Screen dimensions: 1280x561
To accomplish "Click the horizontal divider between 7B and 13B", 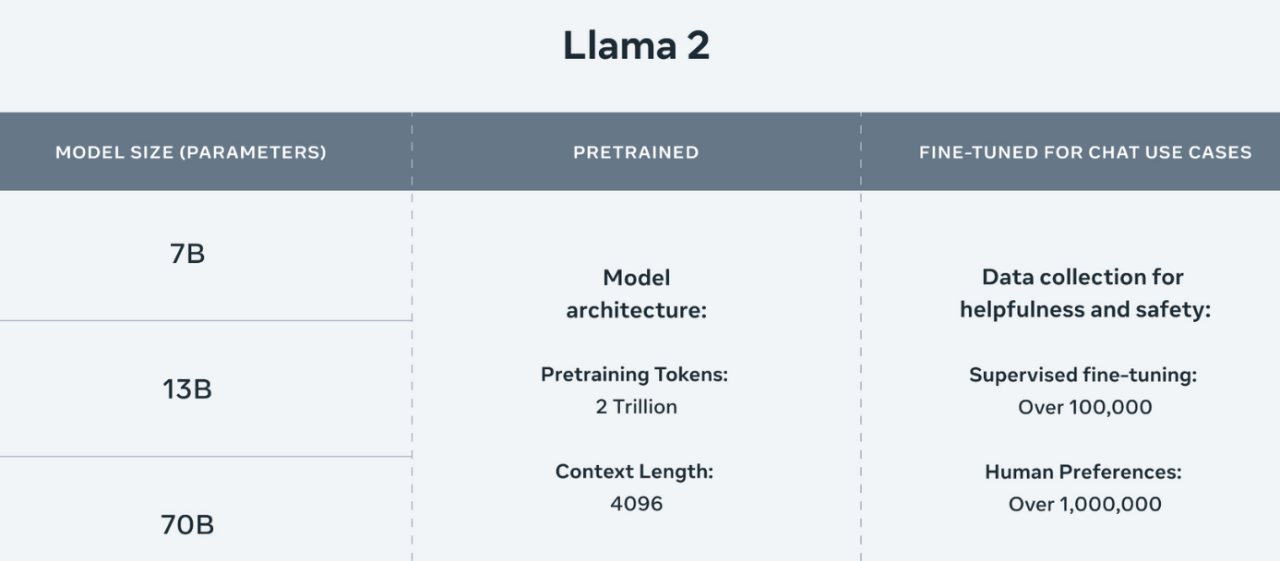I will click(205, 321).
